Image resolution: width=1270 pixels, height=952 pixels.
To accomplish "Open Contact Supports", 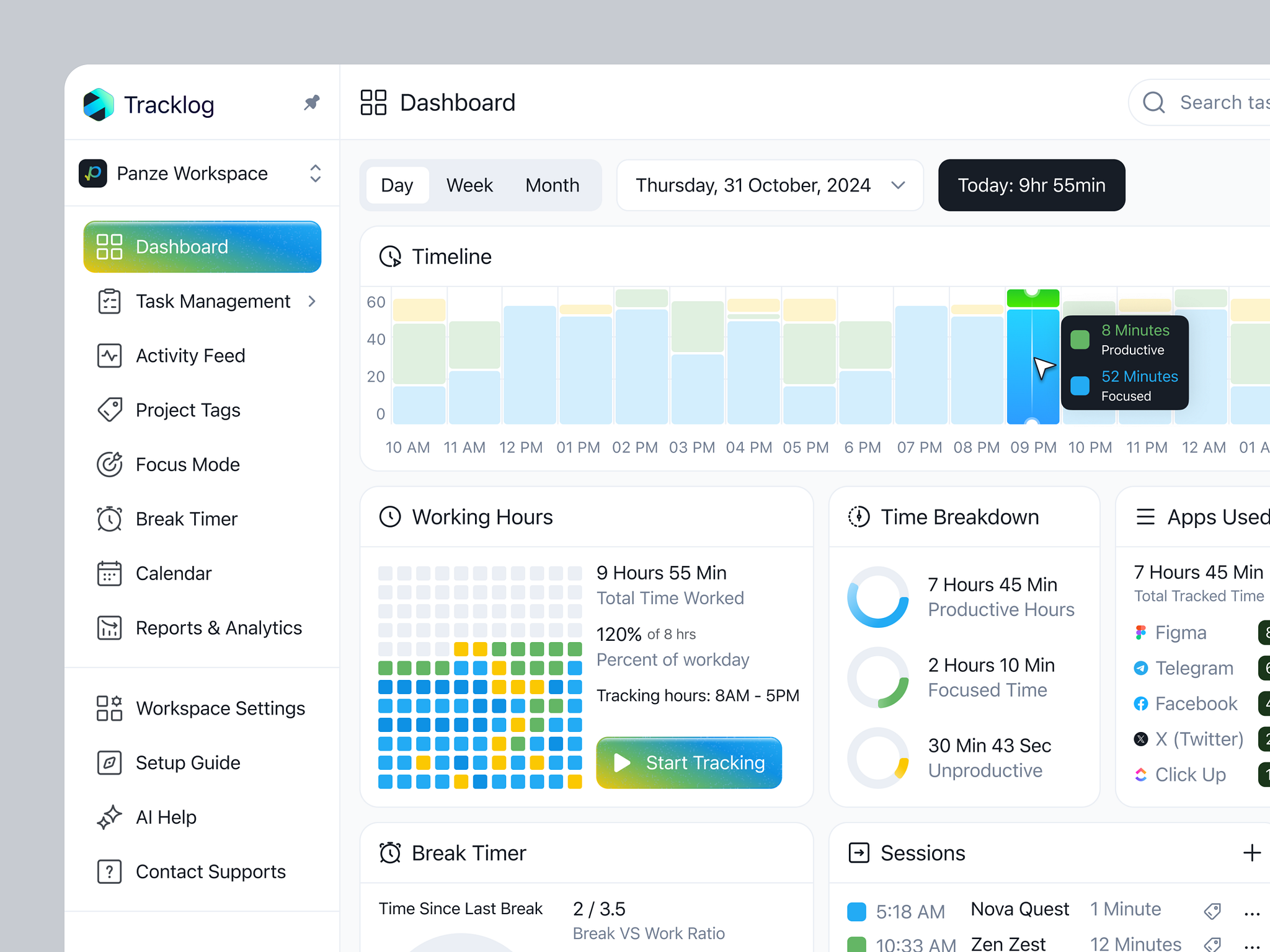I will click(x=210, y=871).
